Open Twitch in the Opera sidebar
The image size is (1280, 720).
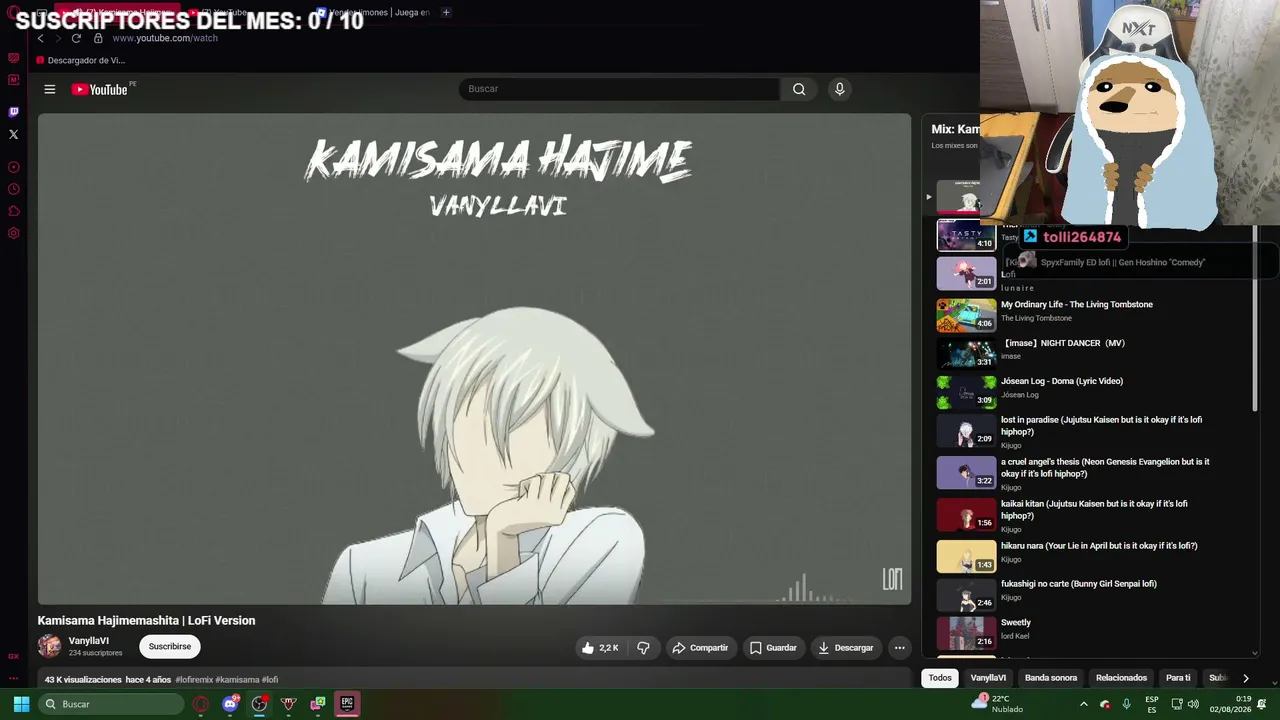pyautogui.click(x=13, y=112)
